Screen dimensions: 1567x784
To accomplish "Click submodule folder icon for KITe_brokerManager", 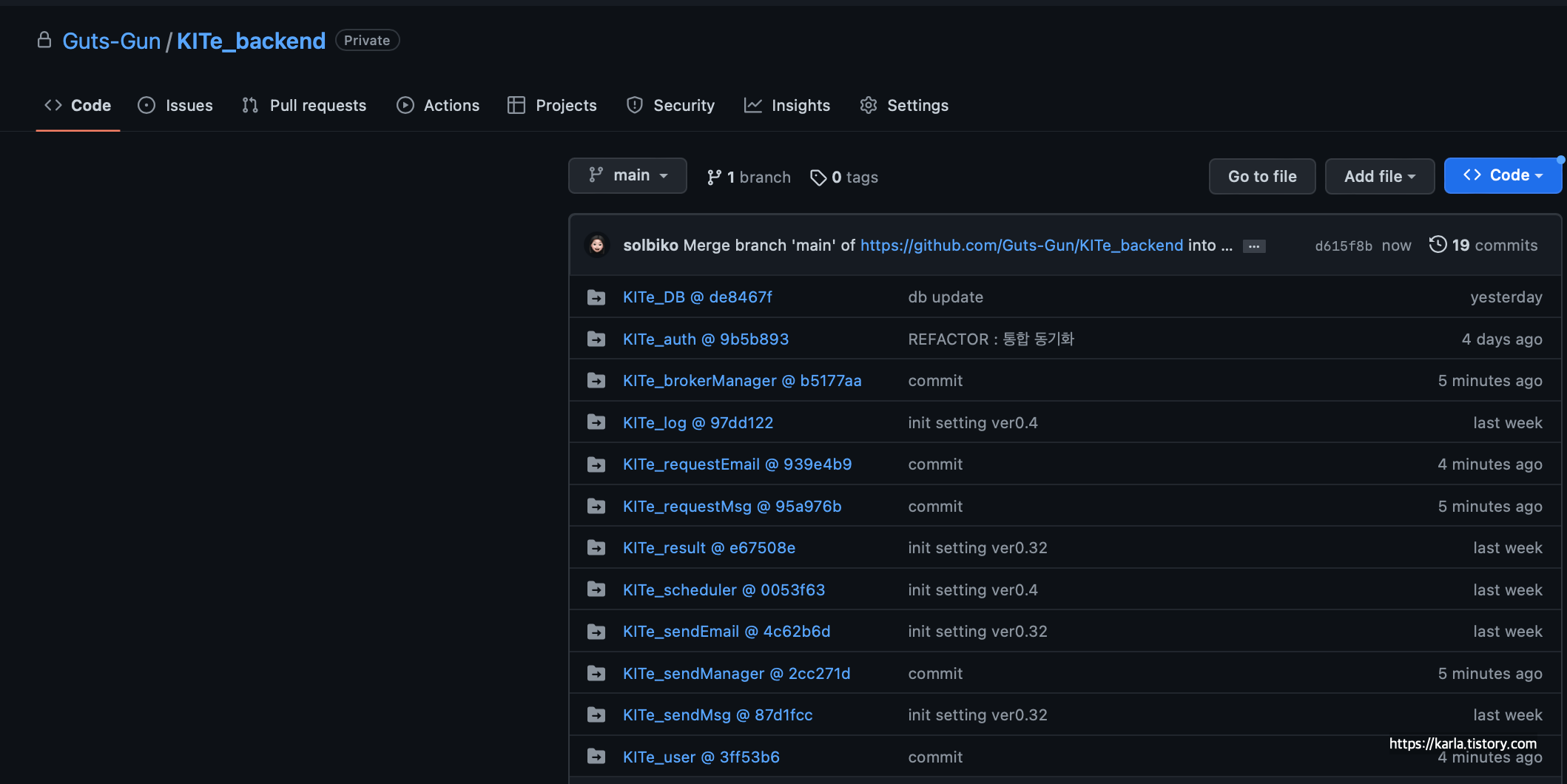I will [596, 380].
